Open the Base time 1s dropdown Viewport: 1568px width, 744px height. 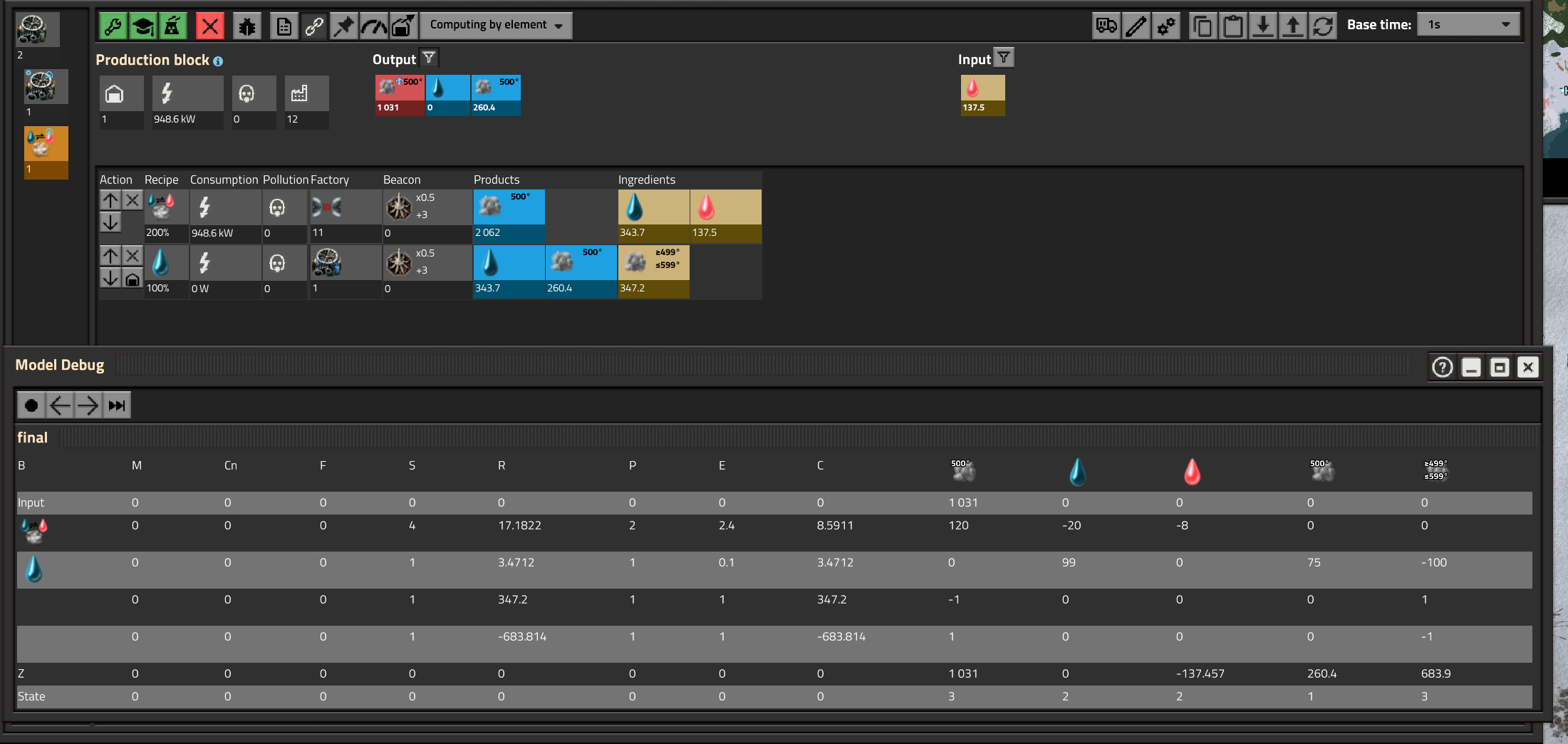point(1469,24)
